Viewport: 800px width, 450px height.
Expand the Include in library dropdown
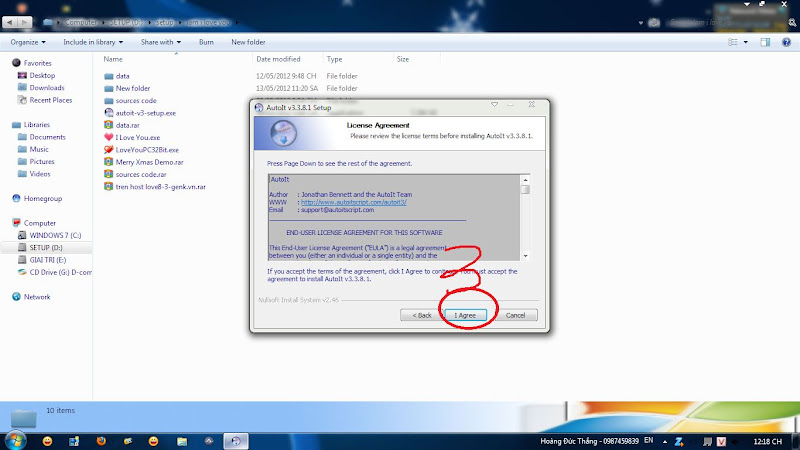pos(91,42)
